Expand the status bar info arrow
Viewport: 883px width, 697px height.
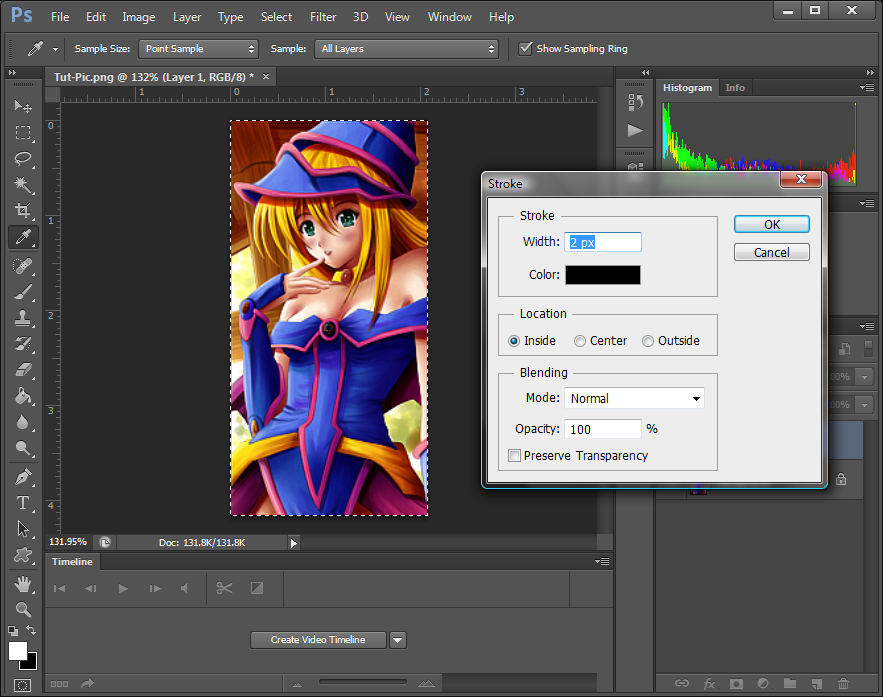click(x=293, y=543)
